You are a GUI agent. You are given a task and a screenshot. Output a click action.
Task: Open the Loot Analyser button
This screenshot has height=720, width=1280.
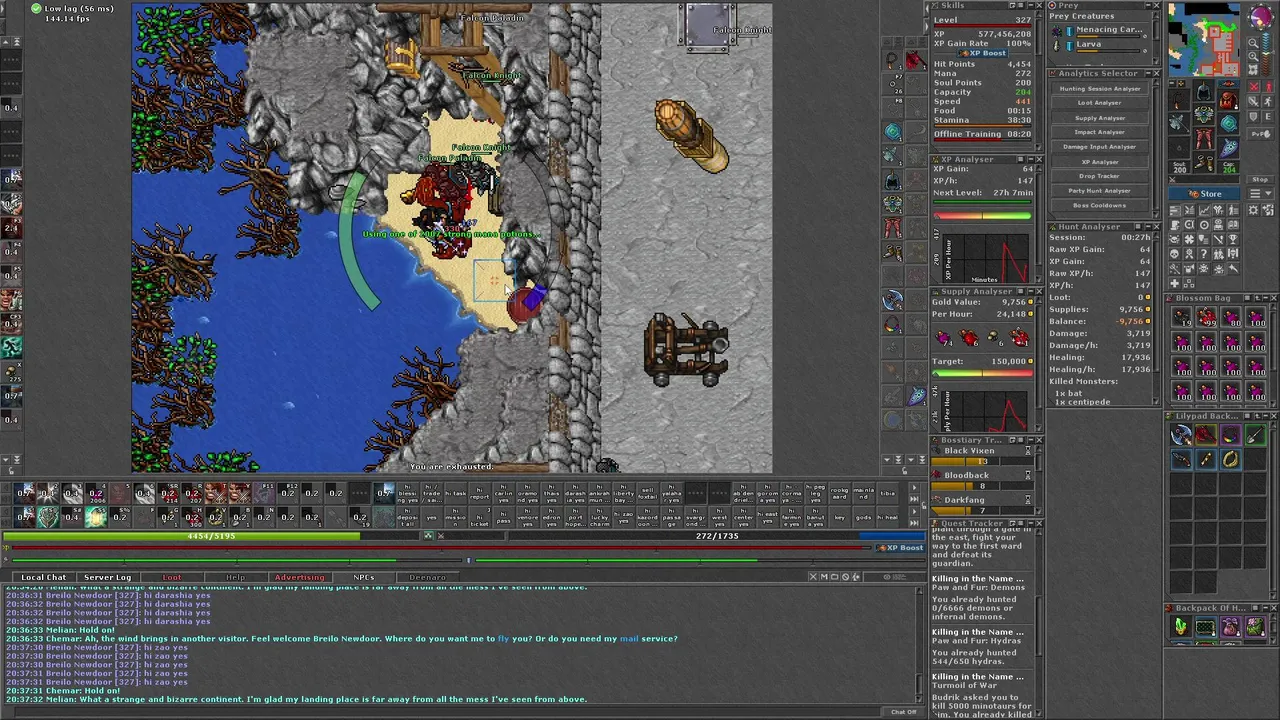coord(1100,103)
